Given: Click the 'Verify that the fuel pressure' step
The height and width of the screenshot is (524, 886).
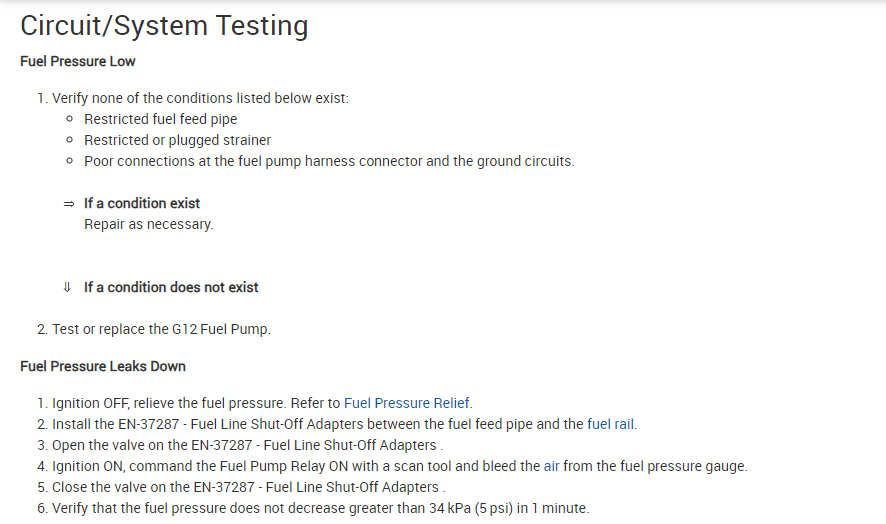Looking at the screenshot, I should [x=320, y=508].
